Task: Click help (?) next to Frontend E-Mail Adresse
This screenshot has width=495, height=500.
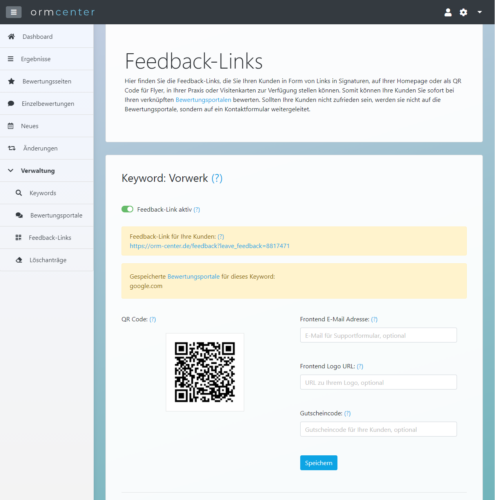Action: click(374, 319)
